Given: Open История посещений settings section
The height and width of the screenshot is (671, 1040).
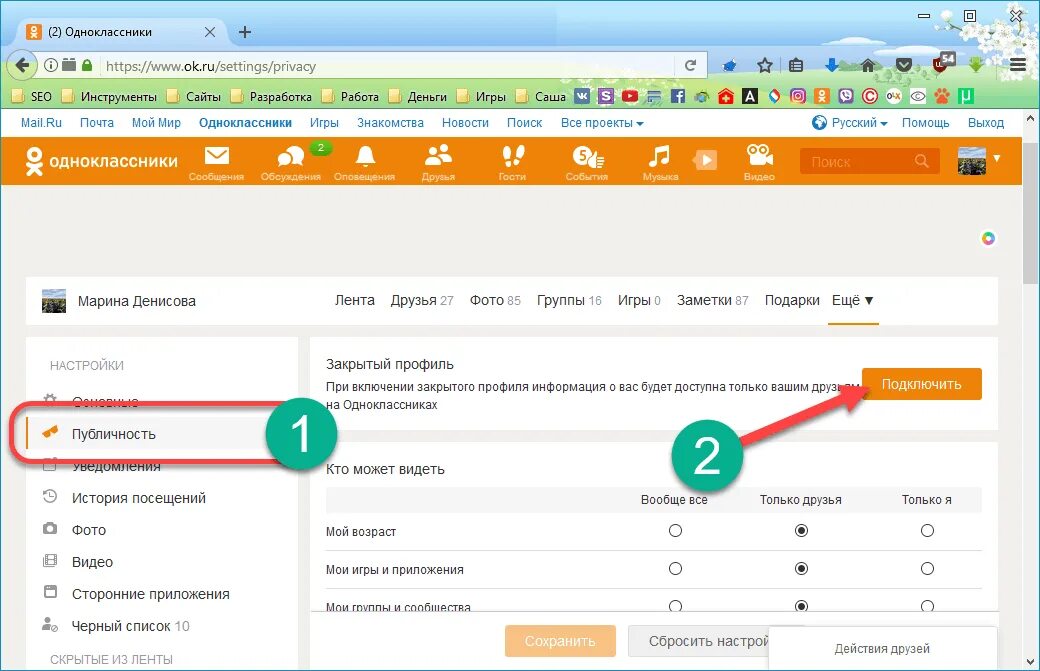Looking at the screenshot, I should point(139,498).
